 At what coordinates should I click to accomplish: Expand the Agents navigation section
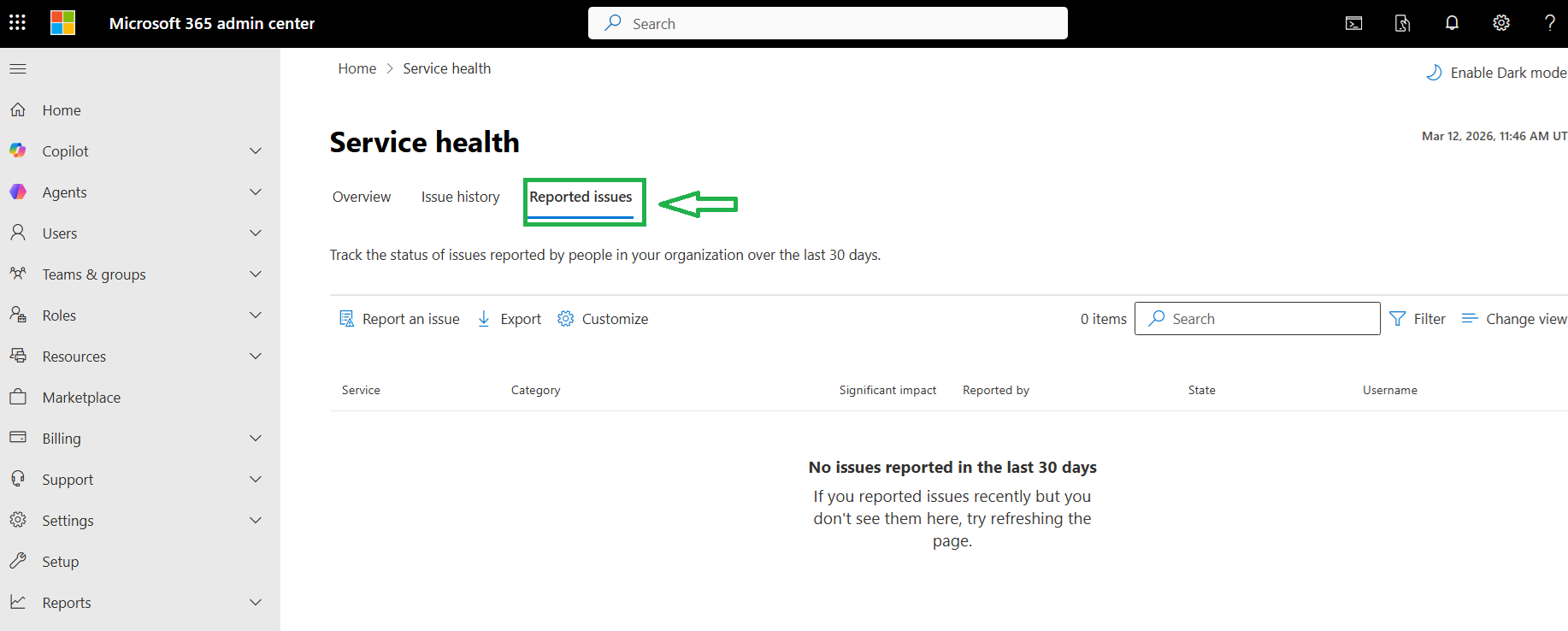click(256, 192)
